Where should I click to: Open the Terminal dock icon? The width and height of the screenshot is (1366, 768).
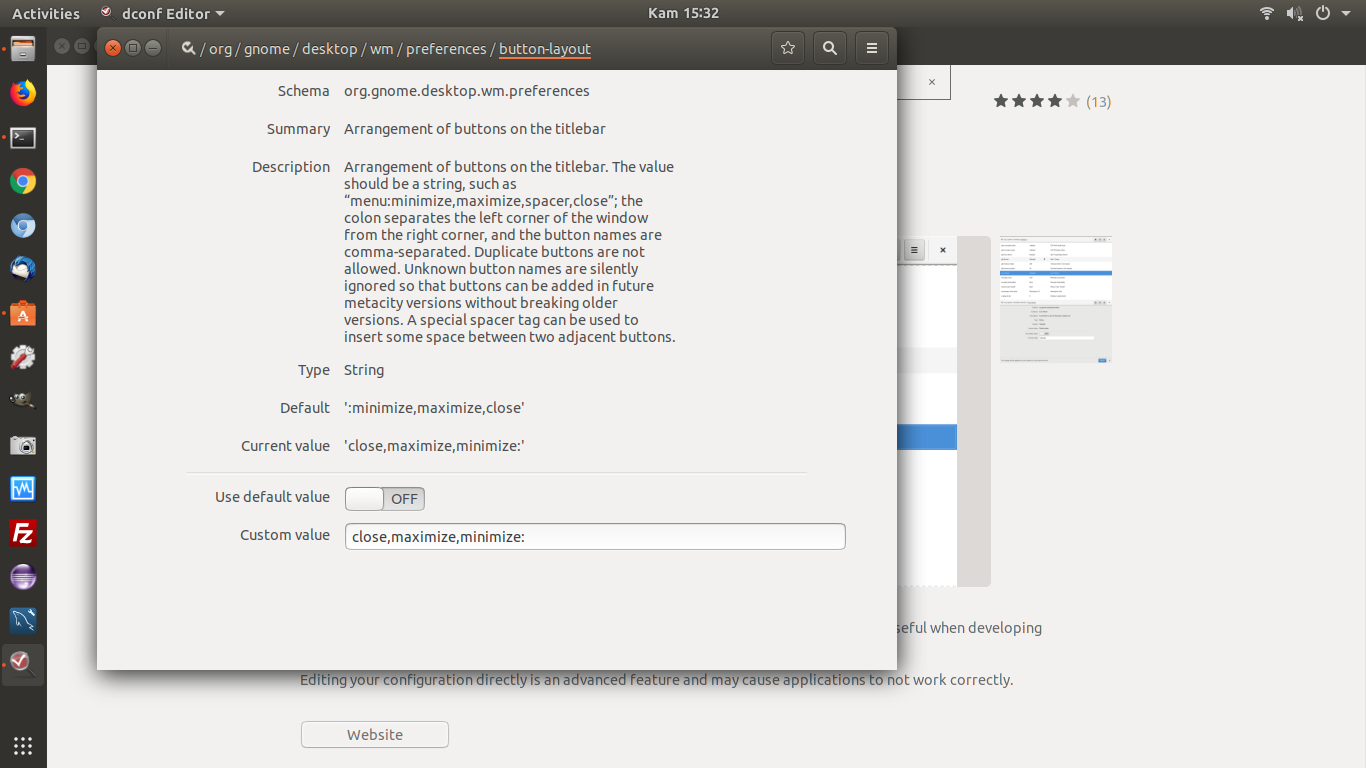point(23,137)
